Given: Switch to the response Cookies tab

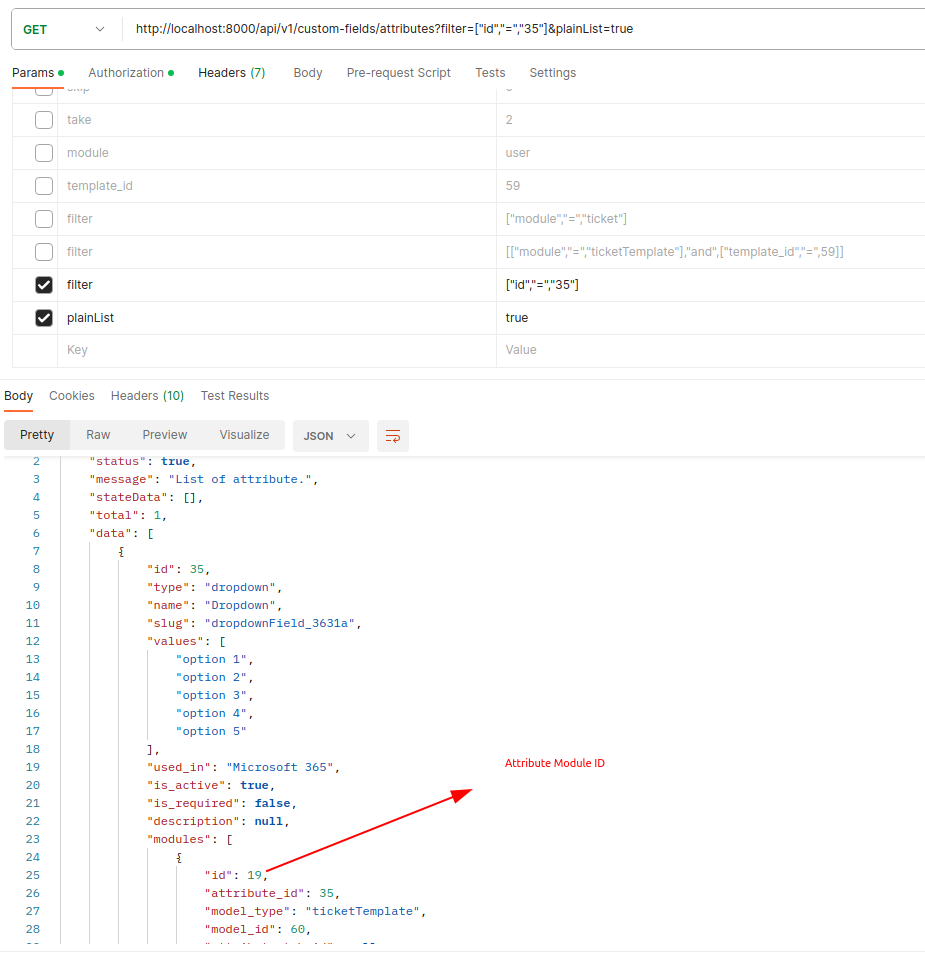Looking at the screenshot, I should [72, 396].
